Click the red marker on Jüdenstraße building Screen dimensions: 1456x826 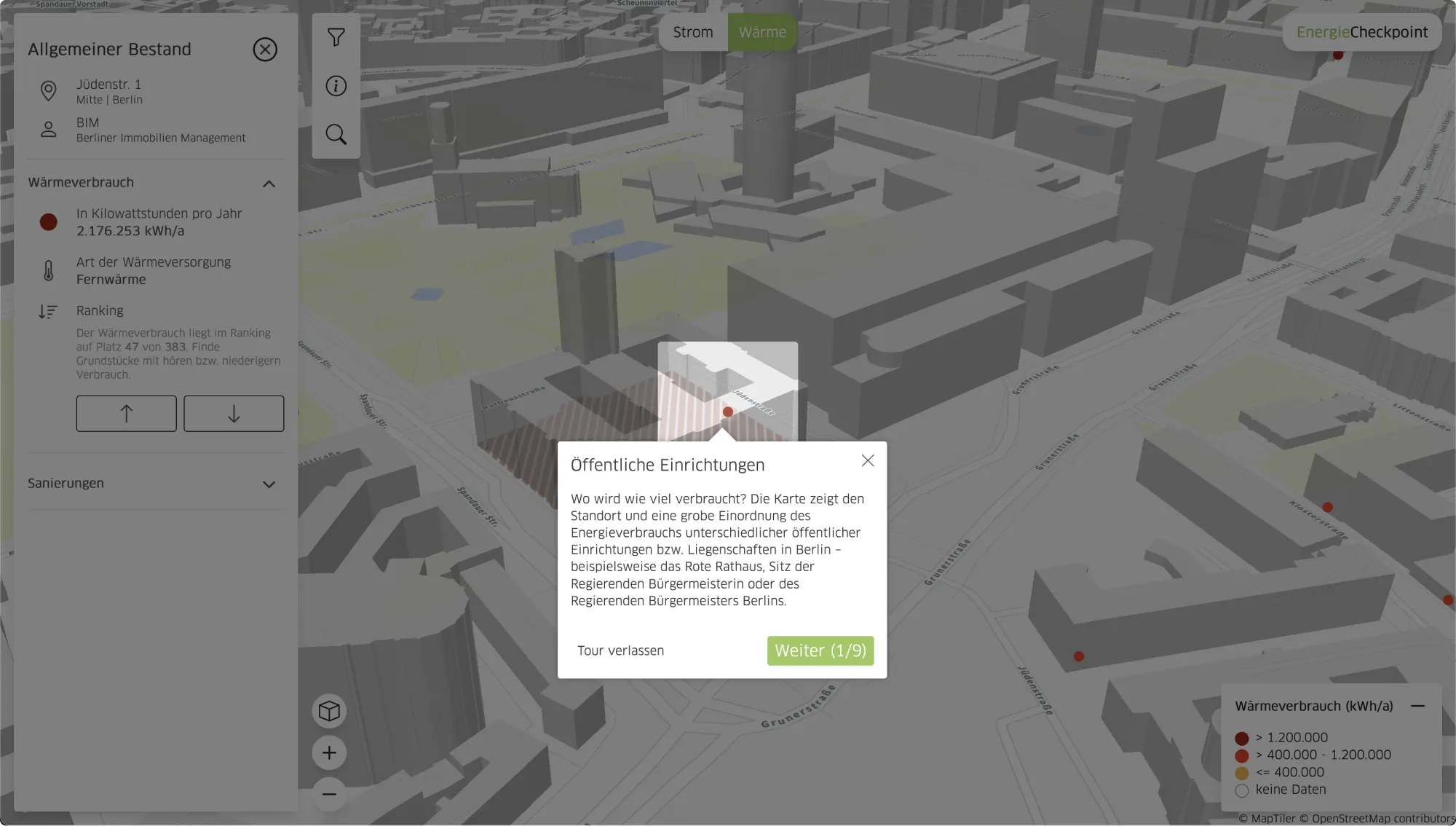(x=727, y=412)
